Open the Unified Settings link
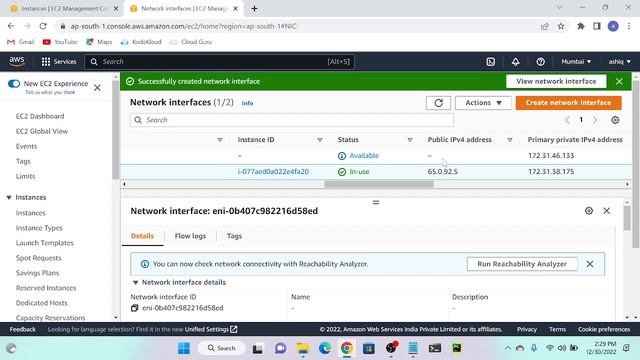 [x=211, y=329]
